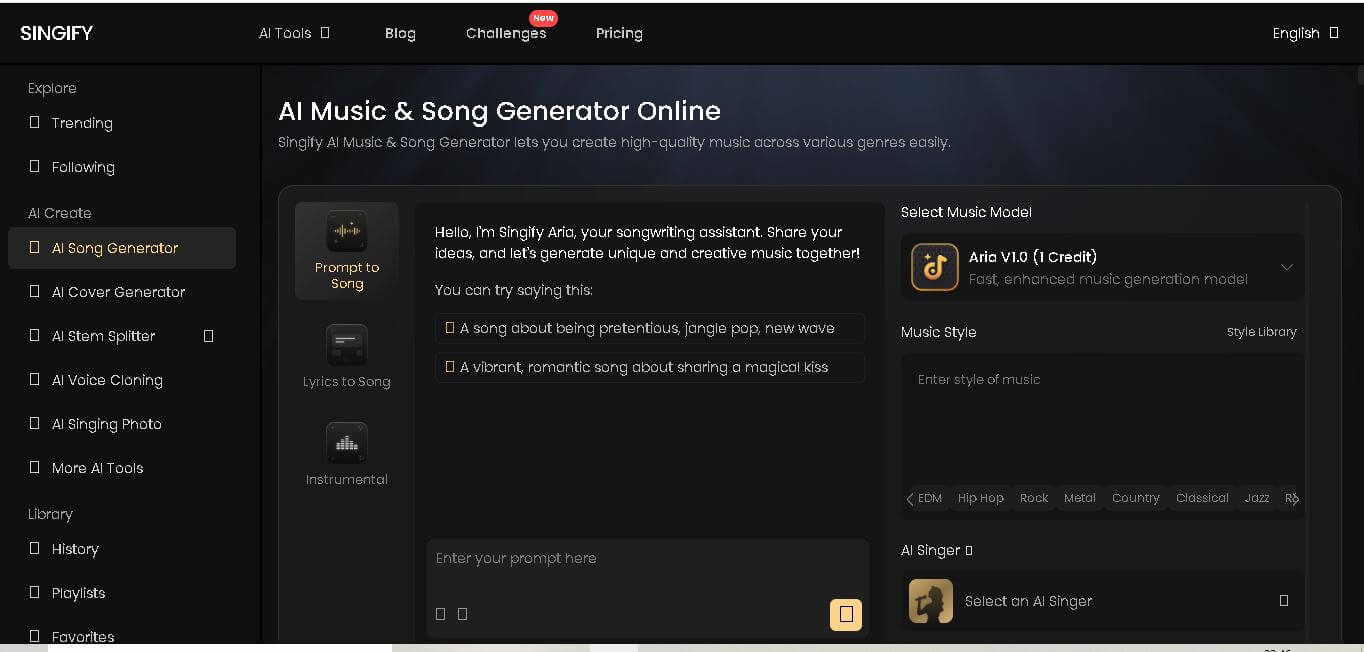Image resolution: width=1364 pixels, height=652 pixels.
Task: Select the Jazz style tag
Action: (x=1257, y=498)
